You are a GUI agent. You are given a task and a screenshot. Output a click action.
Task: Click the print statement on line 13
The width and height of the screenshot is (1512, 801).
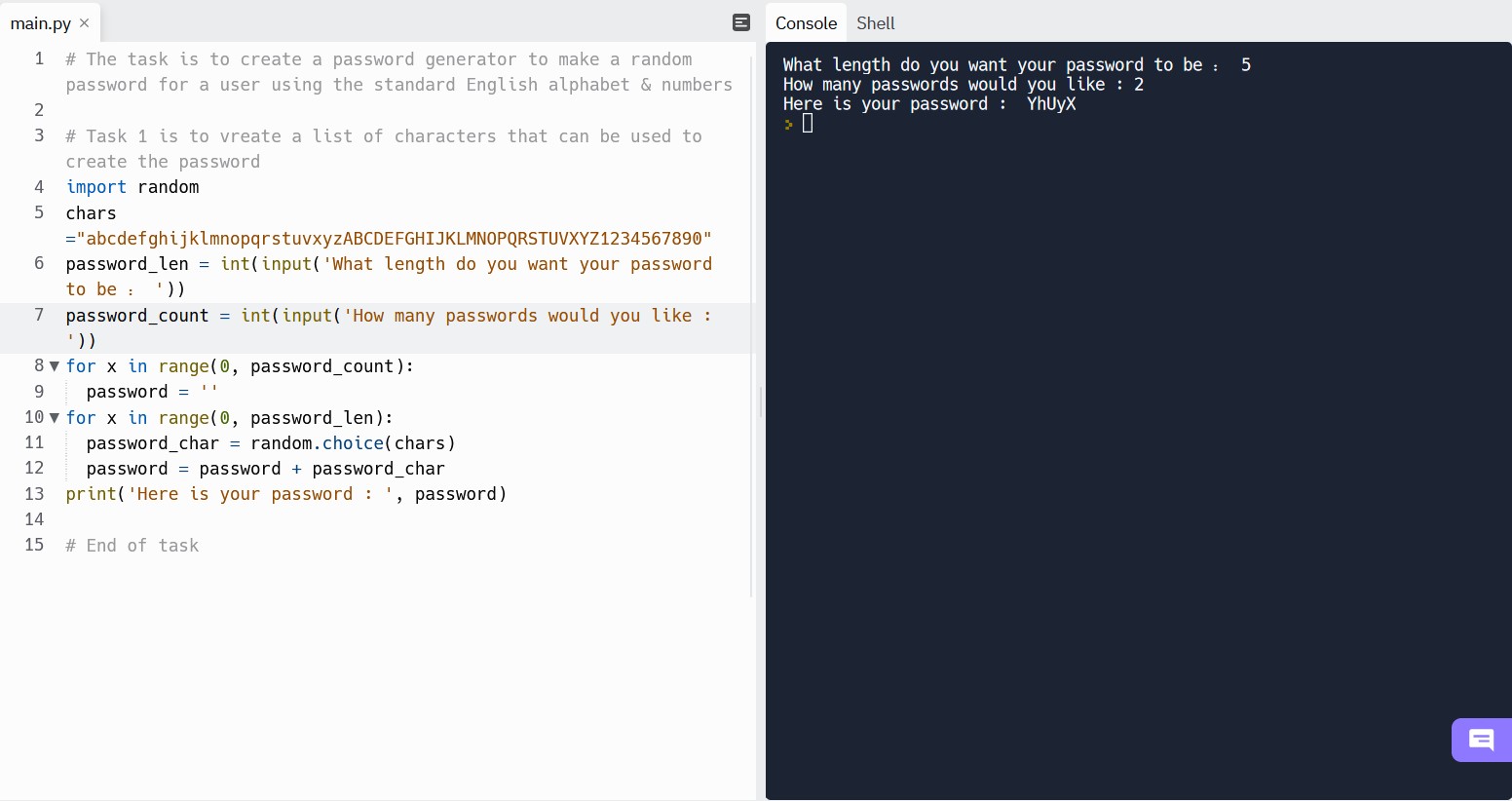coord(286,494)
